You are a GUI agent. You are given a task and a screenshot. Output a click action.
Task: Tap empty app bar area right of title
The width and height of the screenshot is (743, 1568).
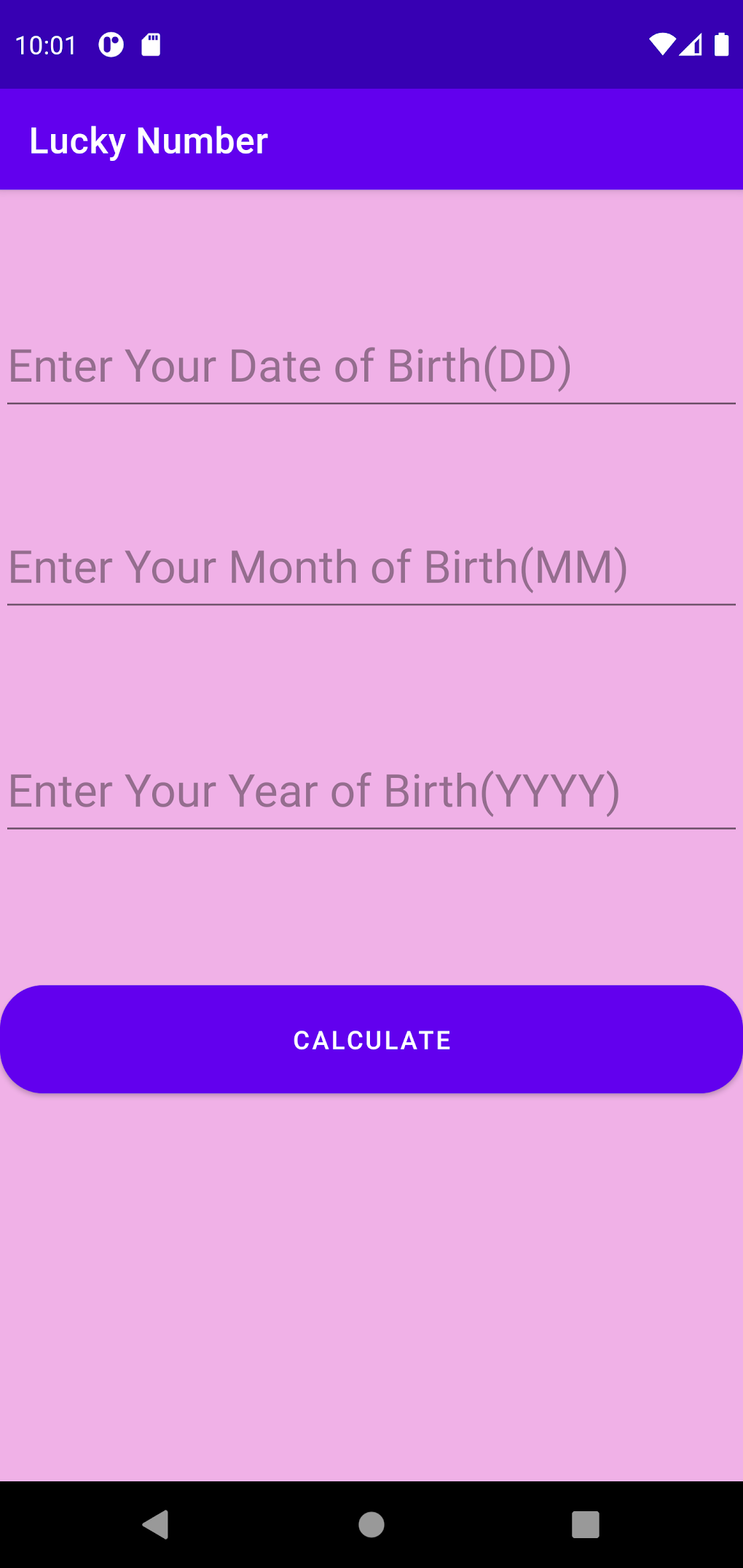click(x=510, y=141)
